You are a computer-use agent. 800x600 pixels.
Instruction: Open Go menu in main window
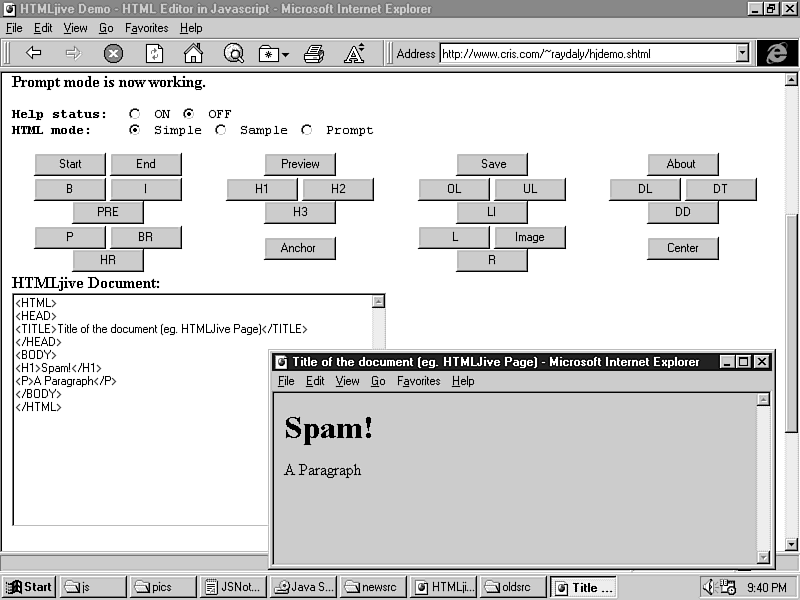[x=106, y=28]
